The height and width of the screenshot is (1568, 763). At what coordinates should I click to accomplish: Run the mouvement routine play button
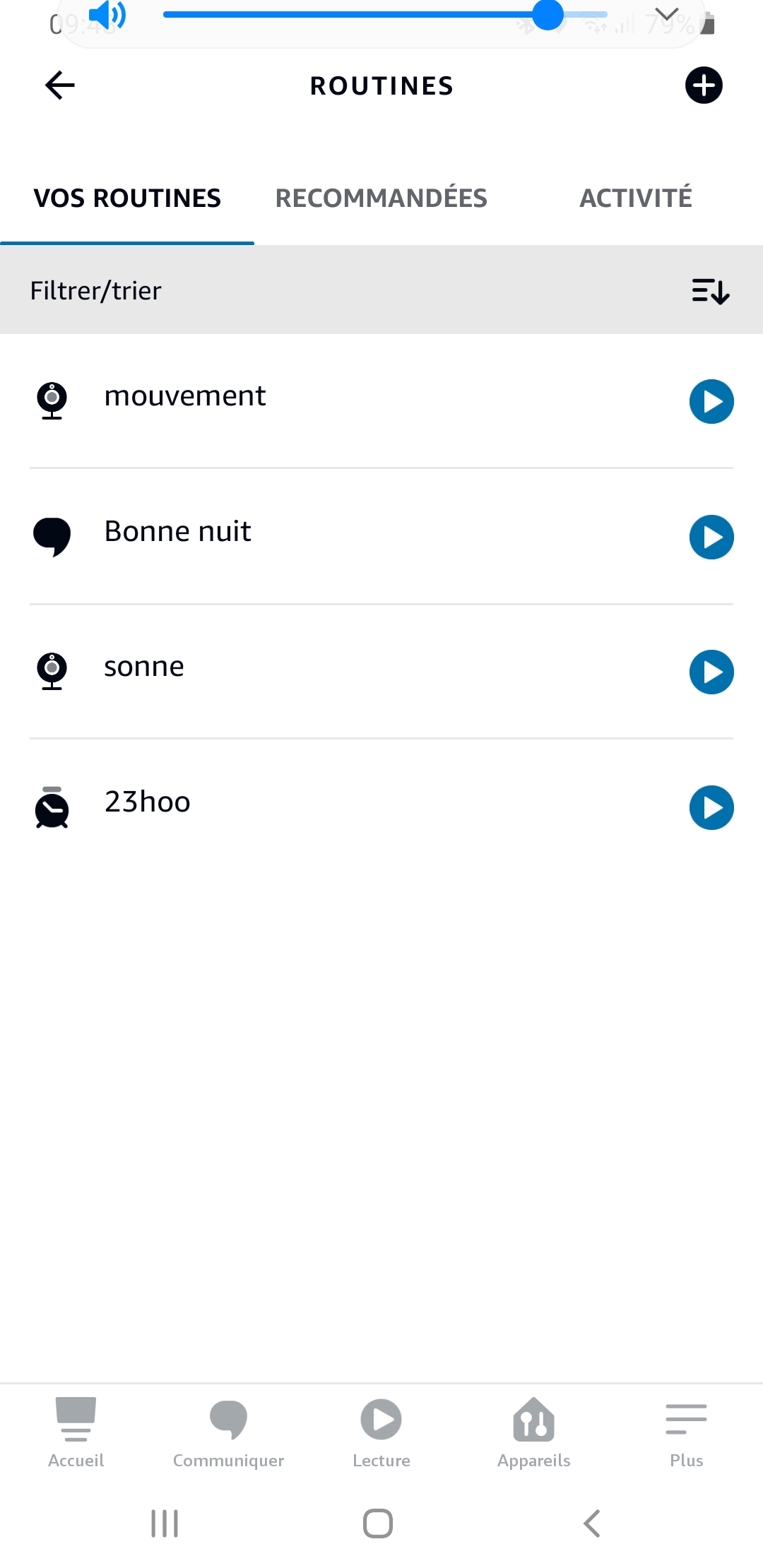tap(711, 402)
